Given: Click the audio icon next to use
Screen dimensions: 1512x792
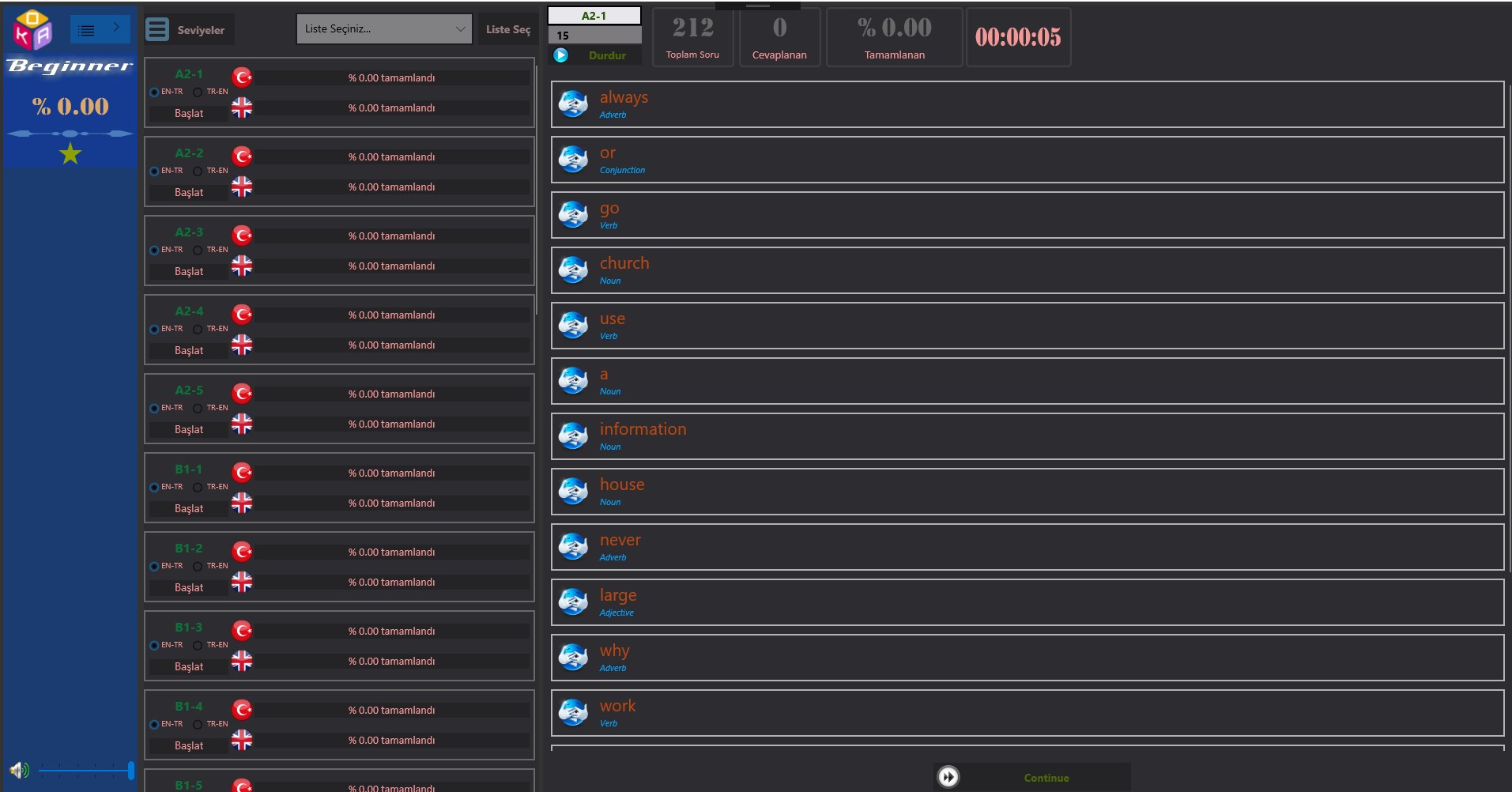Looking at the screenshot, I should pos(573,325).
